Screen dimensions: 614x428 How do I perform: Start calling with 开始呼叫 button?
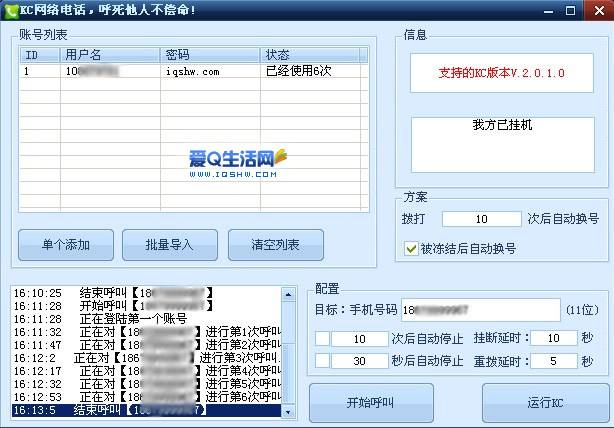pos(371,403)
